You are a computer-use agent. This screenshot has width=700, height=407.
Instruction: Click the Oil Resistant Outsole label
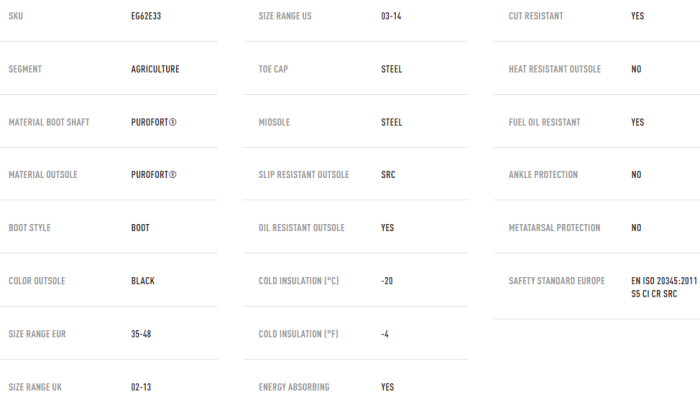point(304,228)
